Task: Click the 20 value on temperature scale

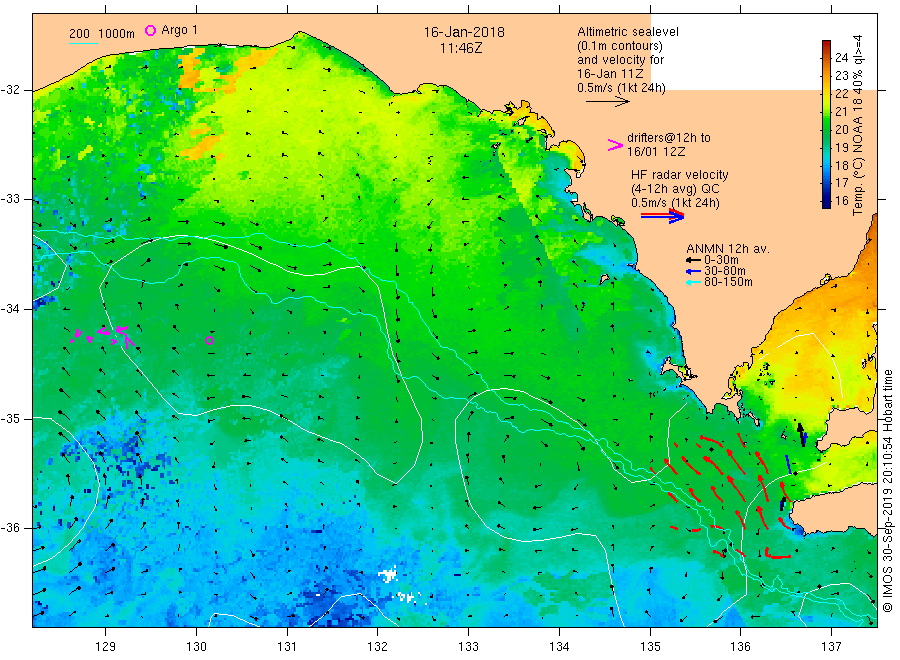Action: [841, 129]
